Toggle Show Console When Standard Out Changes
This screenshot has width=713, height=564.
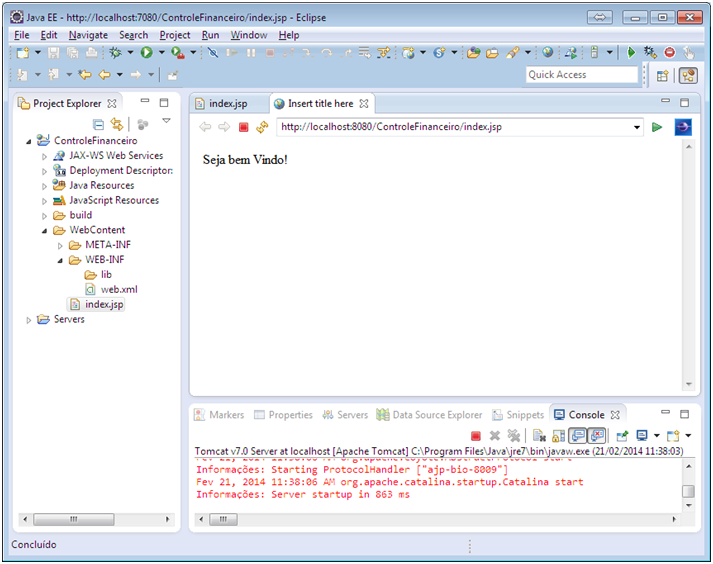point(578,436)
